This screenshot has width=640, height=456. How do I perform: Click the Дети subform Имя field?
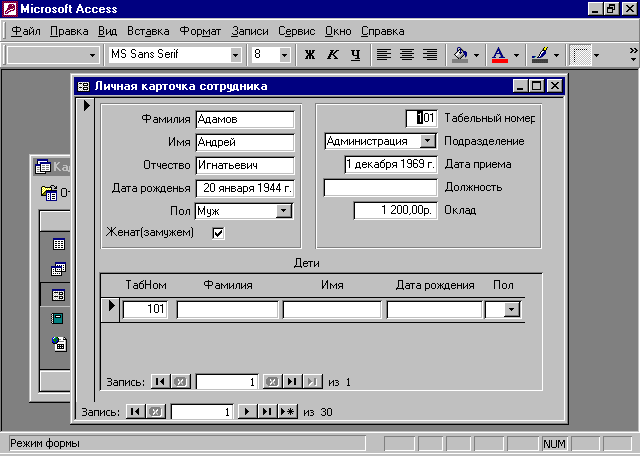pos(332,309)
